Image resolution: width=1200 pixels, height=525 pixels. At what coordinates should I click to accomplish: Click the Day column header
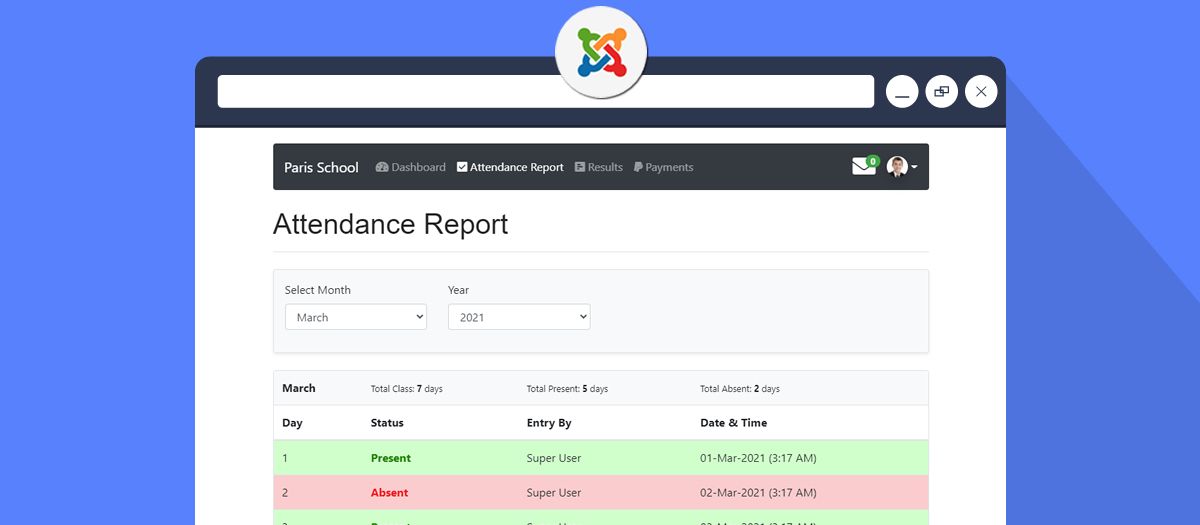(292, 423)
